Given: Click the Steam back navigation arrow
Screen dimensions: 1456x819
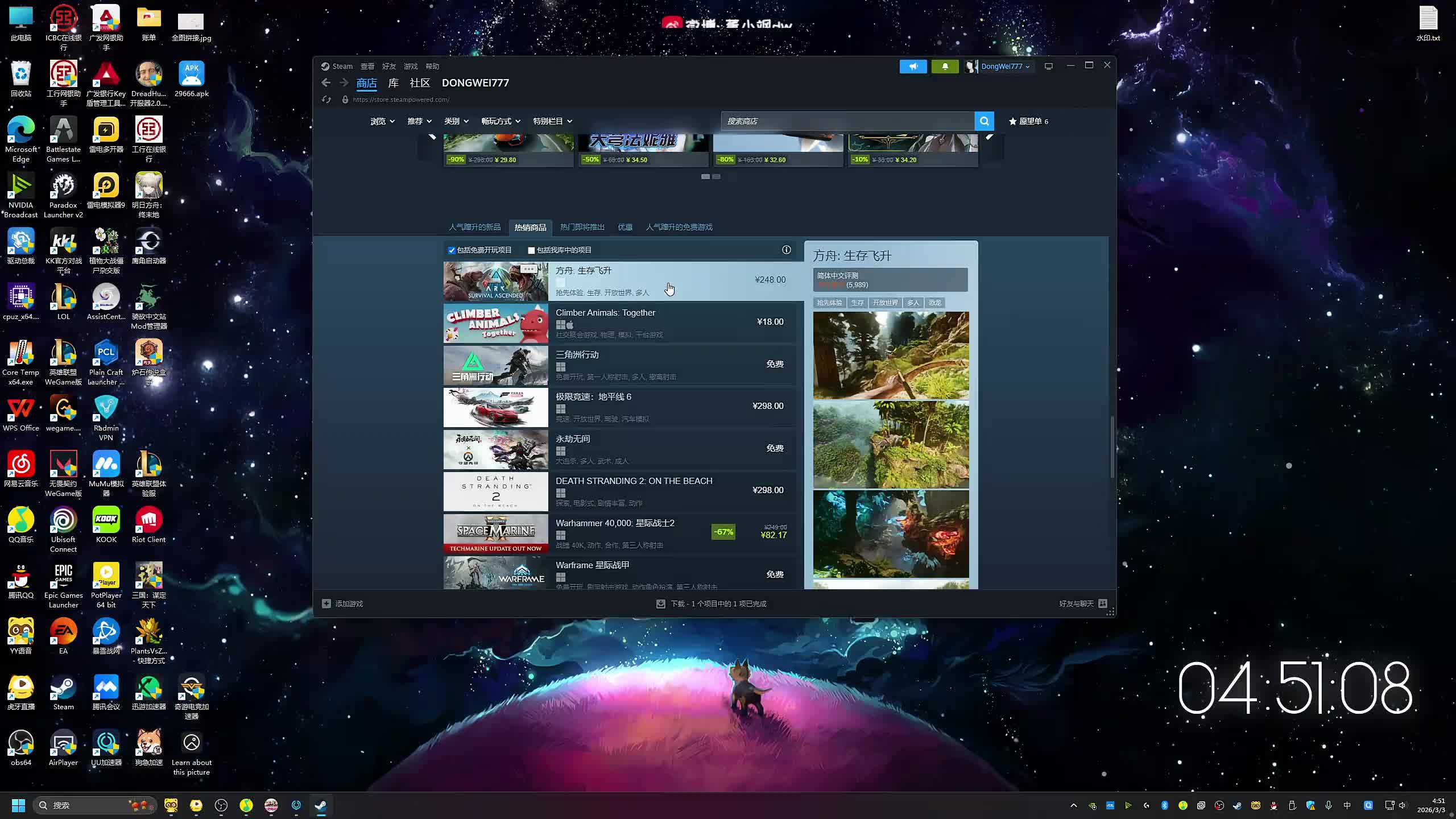Looking at the screenshot, I should 326,83.
